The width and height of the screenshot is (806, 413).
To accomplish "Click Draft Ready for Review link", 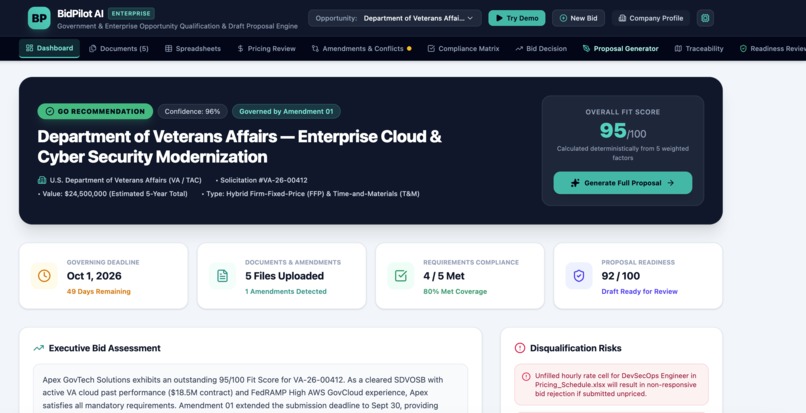I will pyautogui.click(x=639, y=292).
